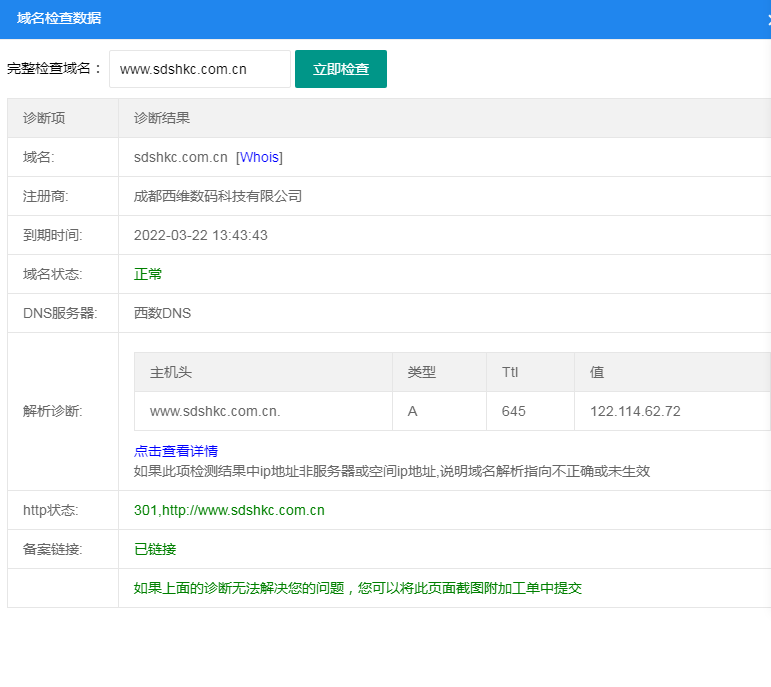Select the 诊断项 column header
771x687 pixels.
click(x=44, y=118)
